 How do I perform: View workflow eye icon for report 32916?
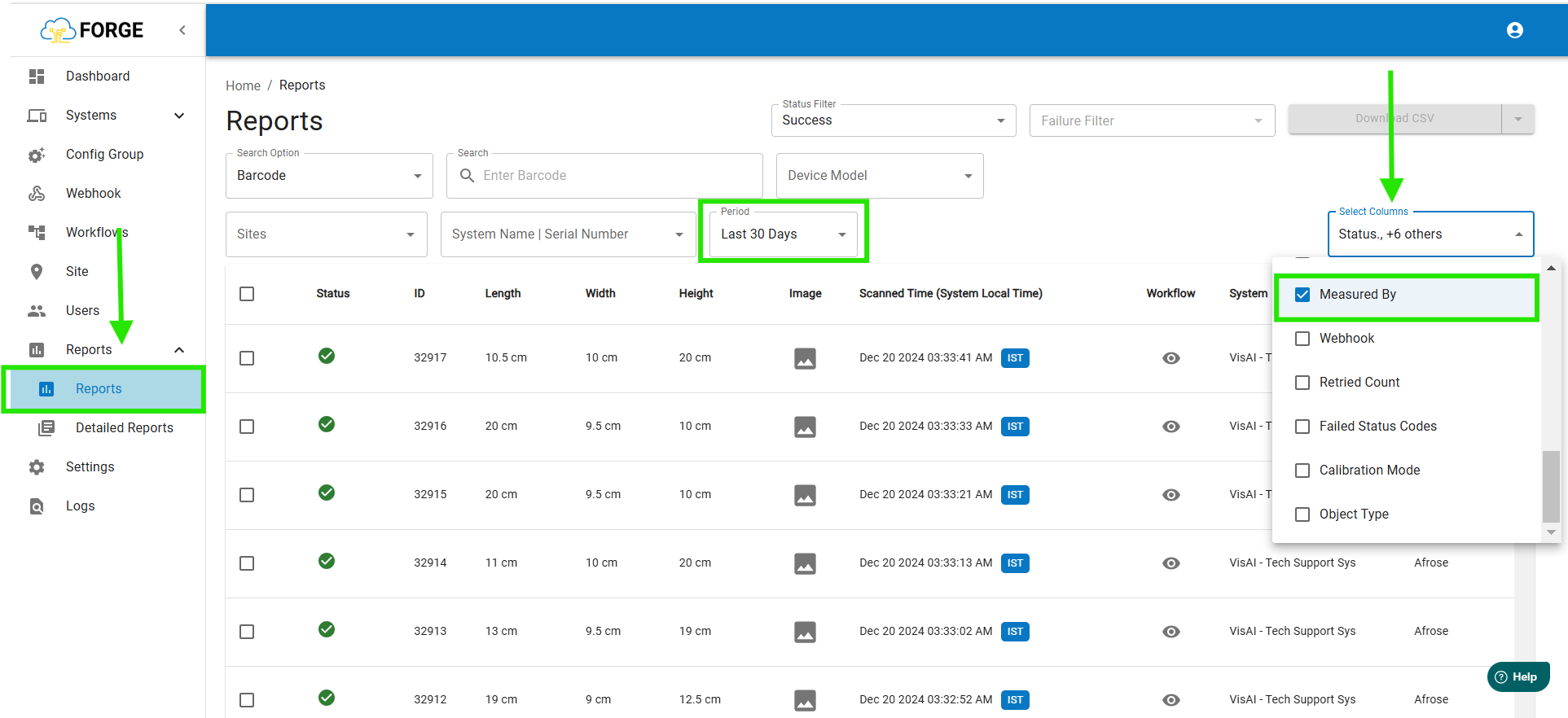click(x=1171, y=427)
